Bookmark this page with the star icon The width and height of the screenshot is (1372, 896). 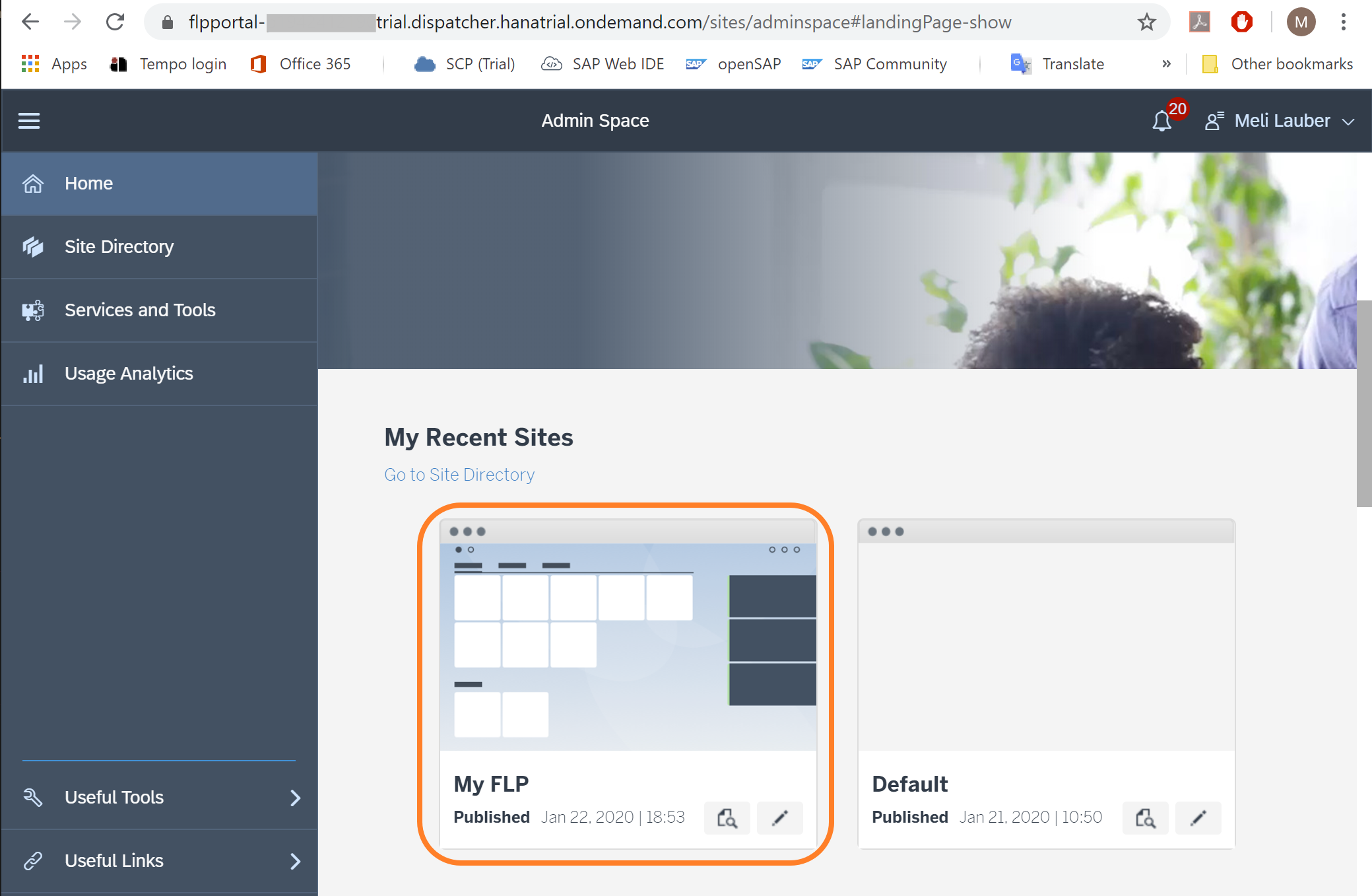(1147, 22)
